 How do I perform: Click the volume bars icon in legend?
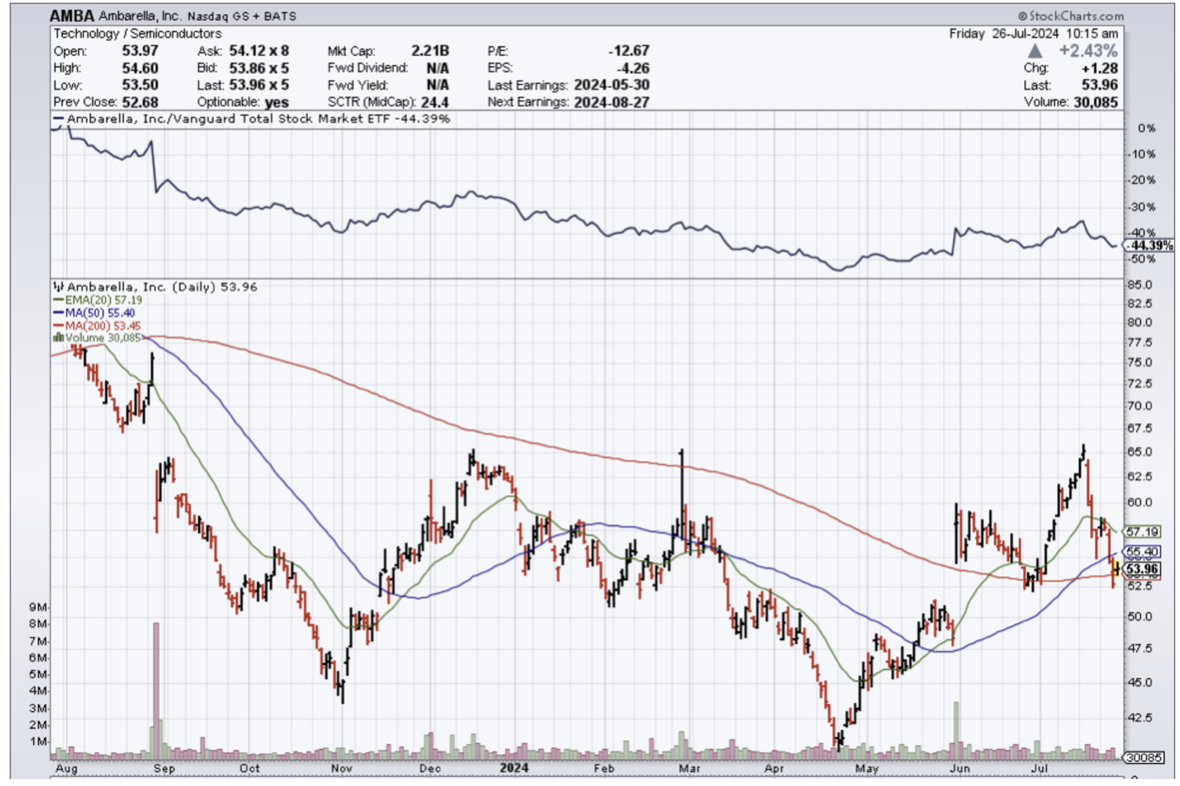[57, 337]
